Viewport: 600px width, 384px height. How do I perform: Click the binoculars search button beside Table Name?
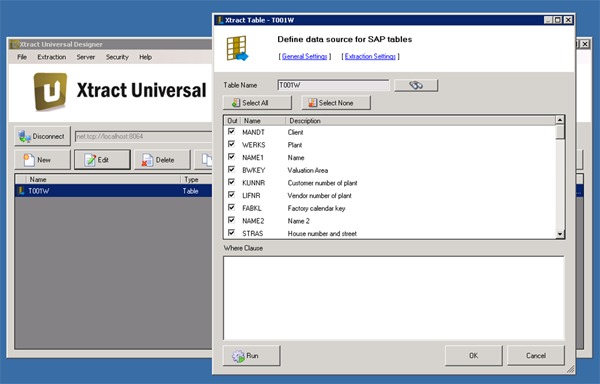(416, 85)
